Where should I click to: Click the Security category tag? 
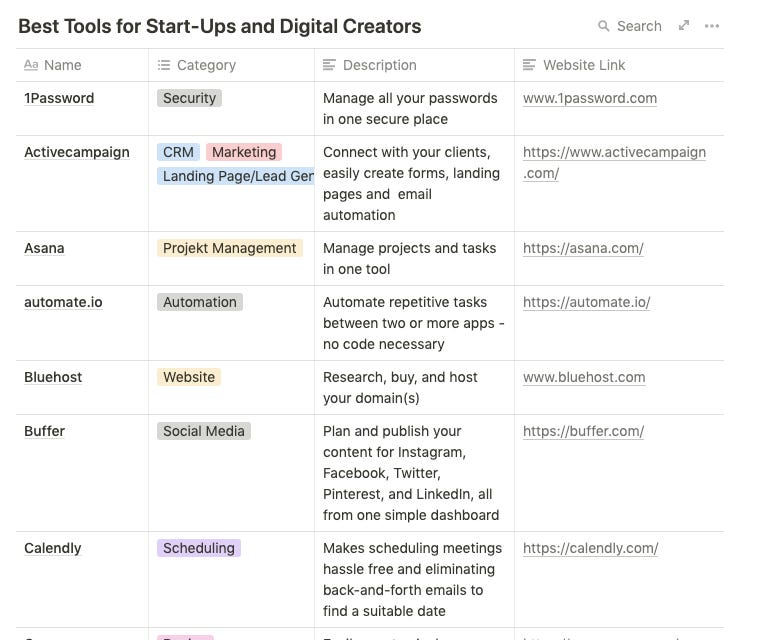[x=190, y=98]
